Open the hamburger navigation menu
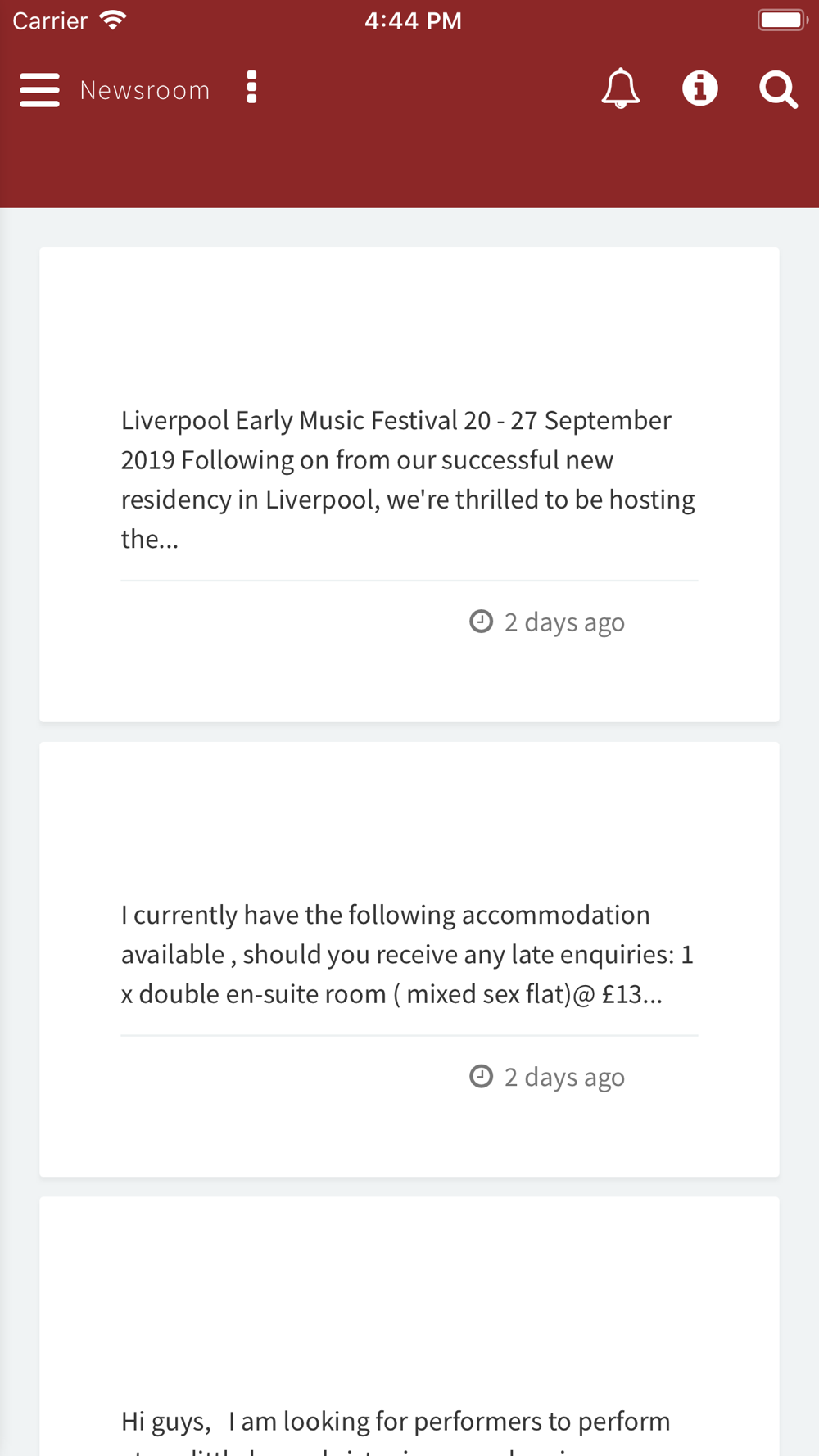This screenshot has height=1456, width=819. coord(39,89)
